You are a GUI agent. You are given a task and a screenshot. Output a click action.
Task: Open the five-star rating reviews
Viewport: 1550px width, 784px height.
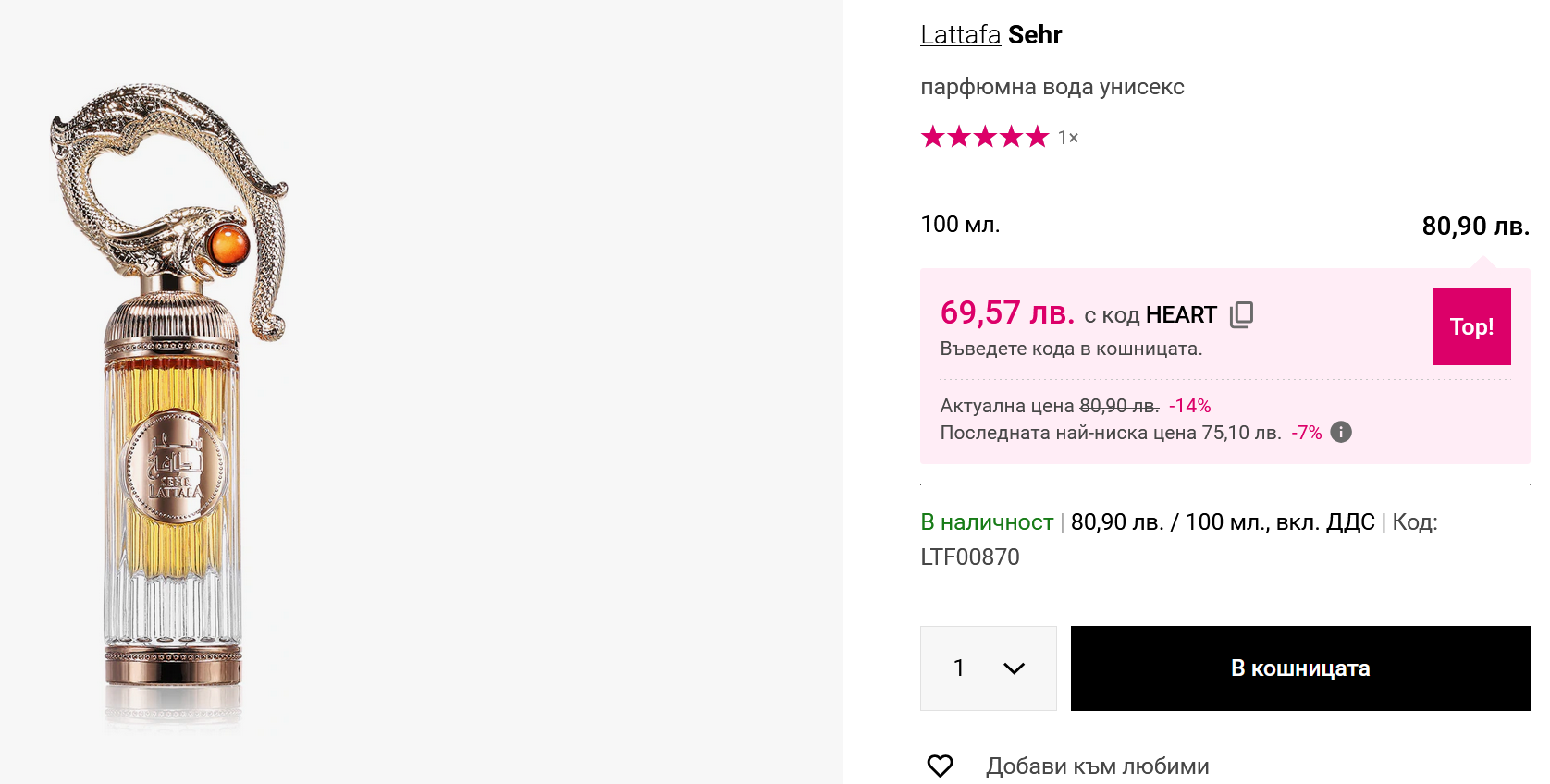(985, 137)
